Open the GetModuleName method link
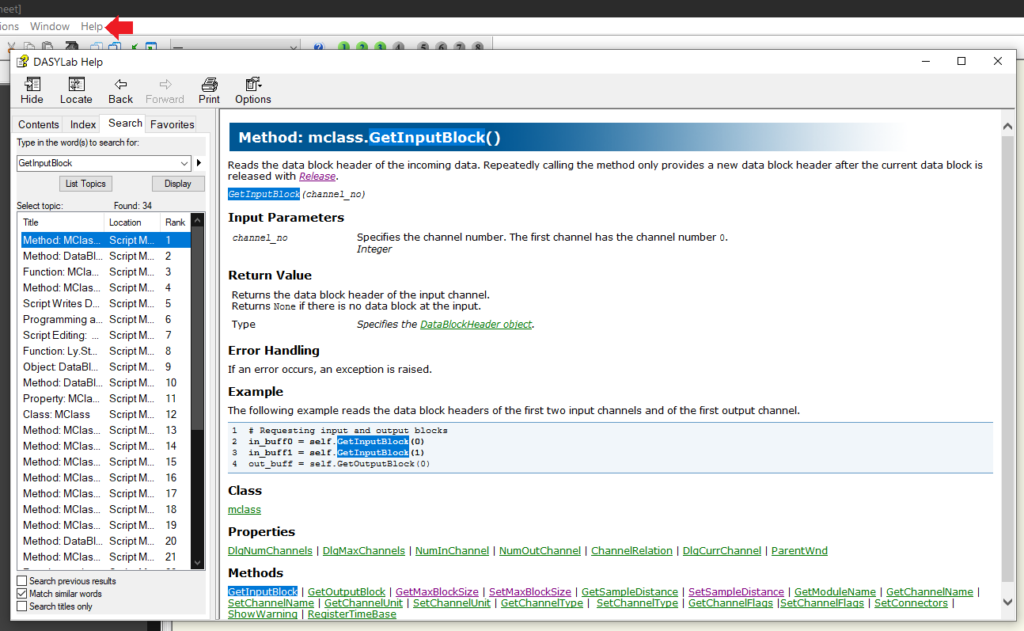The image size is (1024, 631). pyautogui.click(x=835, y=592)
